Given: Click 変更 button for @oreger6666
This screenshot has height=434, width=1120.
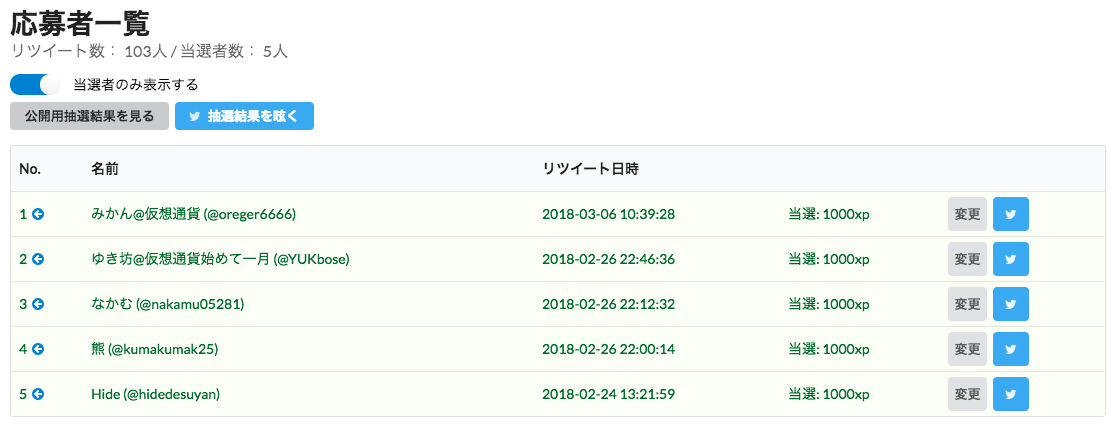Looking at the screenshot, I should (x=967, y=214).
